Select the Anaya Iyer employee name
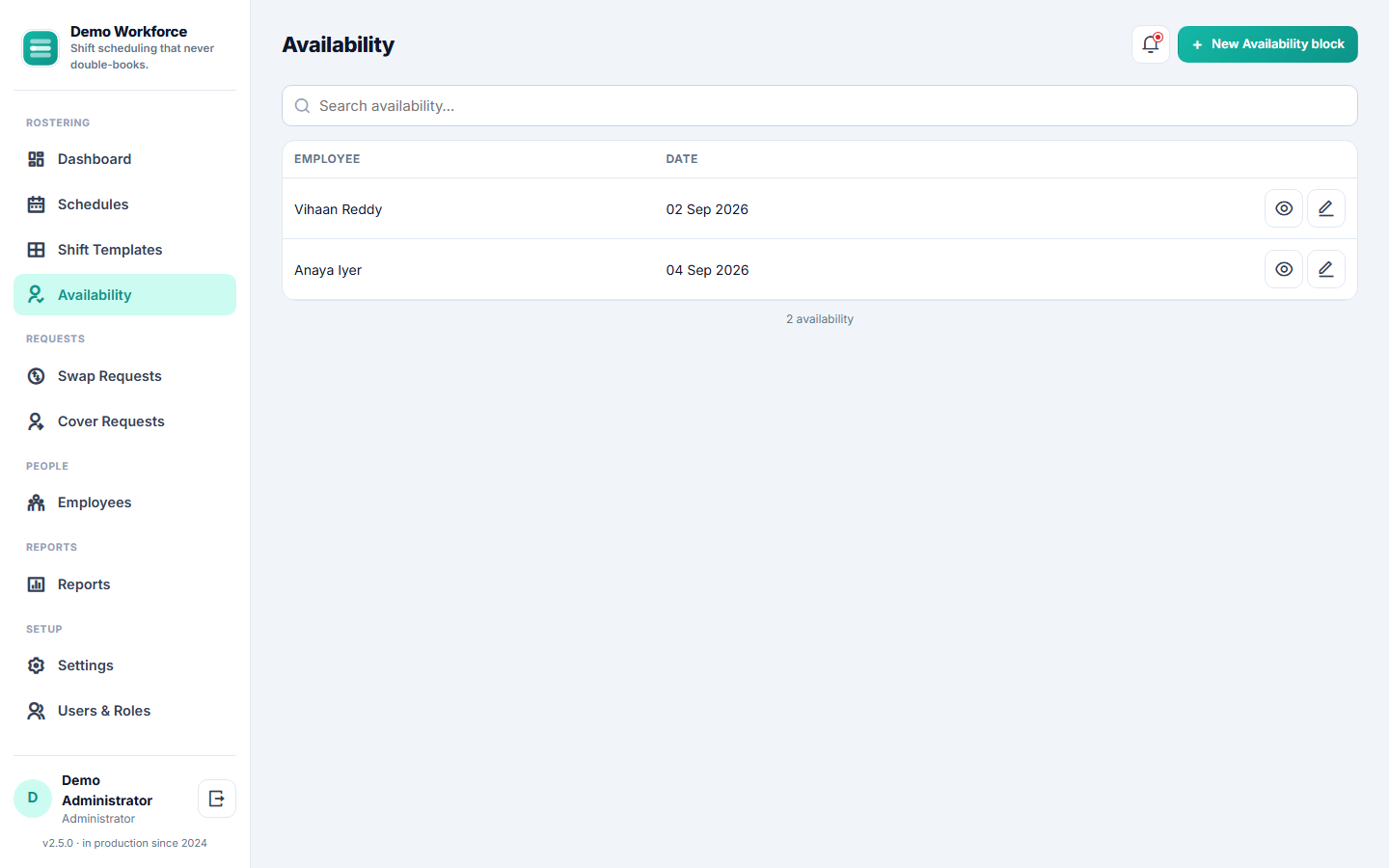Image resolution: width=1389 pixels, height=868 pixels. (x=328, y=270)
